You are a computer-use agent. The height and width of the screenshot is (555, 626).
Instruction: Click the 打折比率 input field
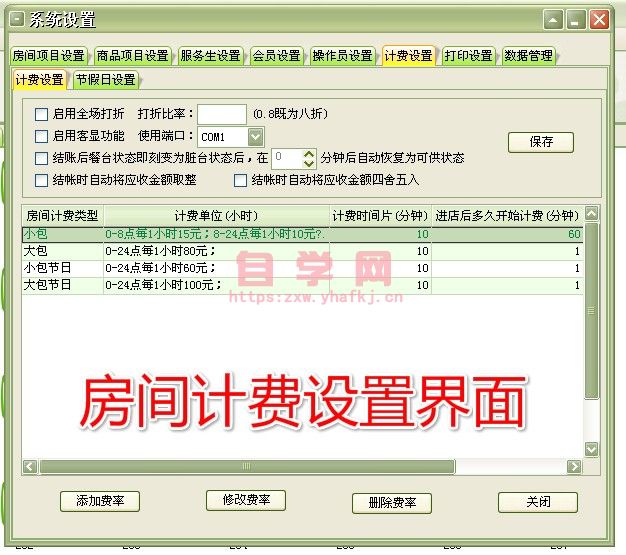[221, 114]
